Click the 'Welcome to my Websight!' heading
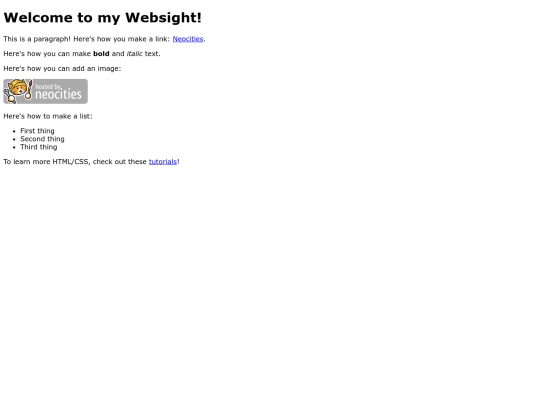The image size is (540, 405). click(x=102, y=18)
